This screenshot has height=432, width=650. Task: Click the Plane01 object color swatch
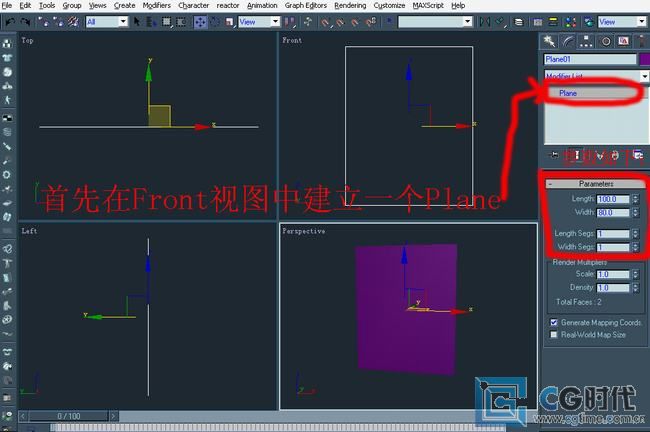click(x=645, y=59)
